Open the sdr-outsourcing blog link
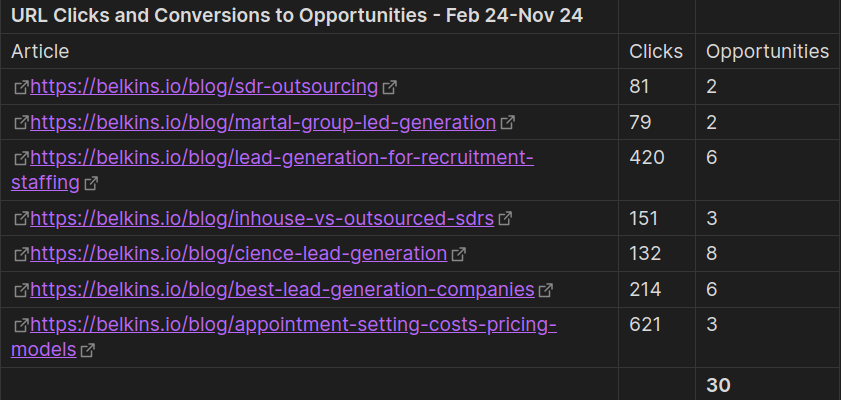 click(204, 87)
